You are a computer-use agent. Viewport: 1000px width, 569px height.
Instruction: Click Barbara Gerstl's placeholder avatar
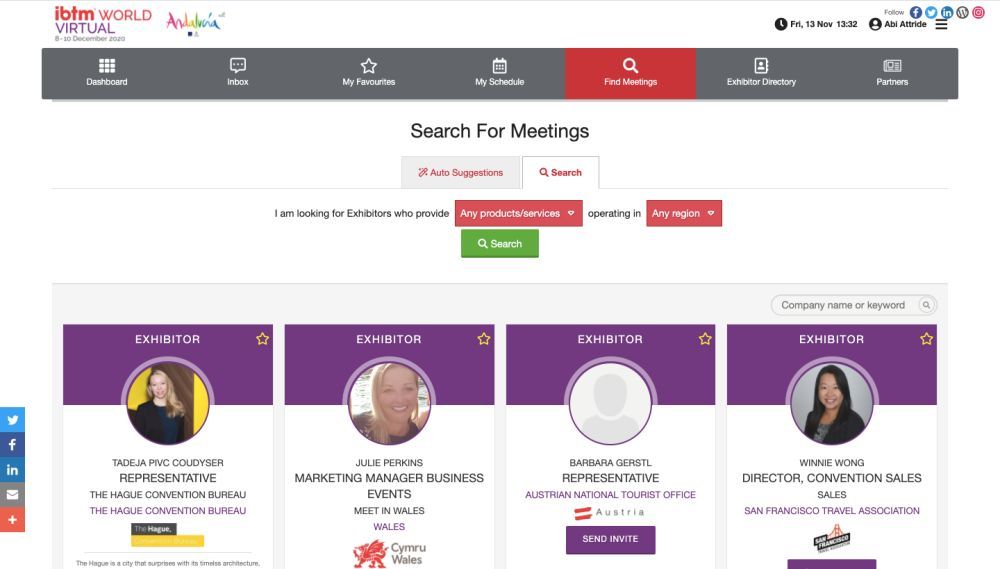pyautogui.click(x=610, y=403)
